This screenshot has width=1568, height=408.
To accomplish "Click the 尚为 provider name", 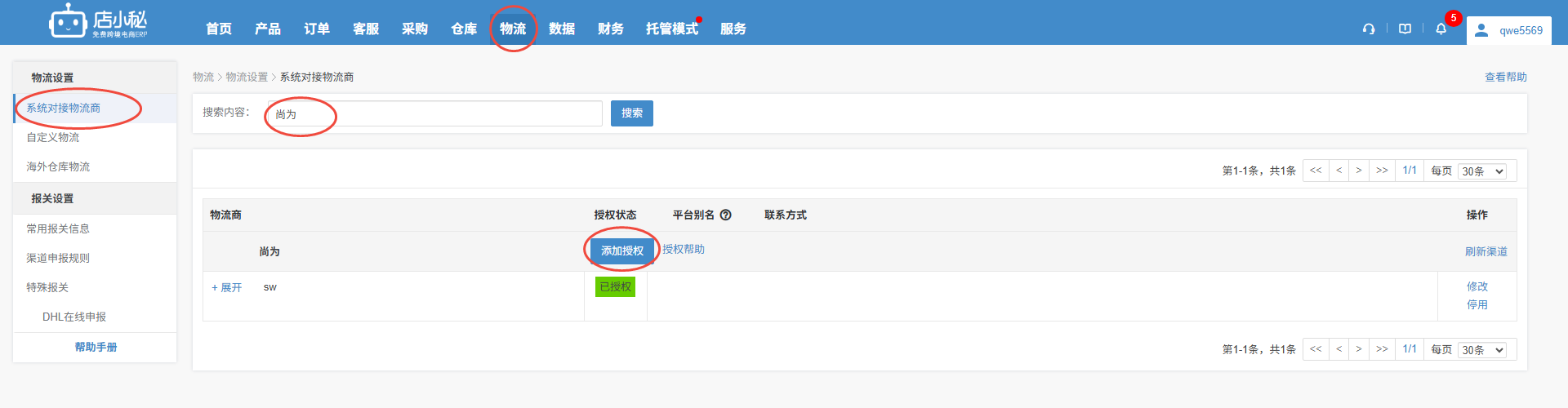I will pyautogui.click(x=269, y=252).
